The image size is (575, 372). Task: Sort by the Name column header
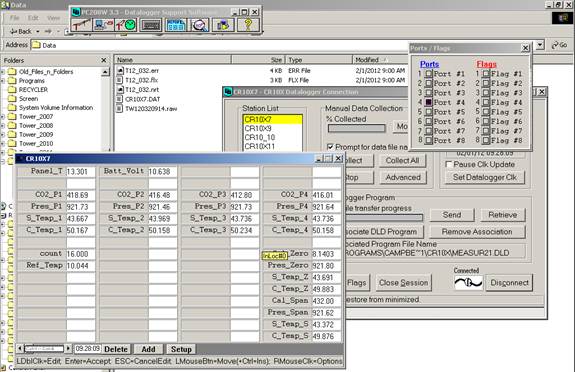(x=172, y=60)
